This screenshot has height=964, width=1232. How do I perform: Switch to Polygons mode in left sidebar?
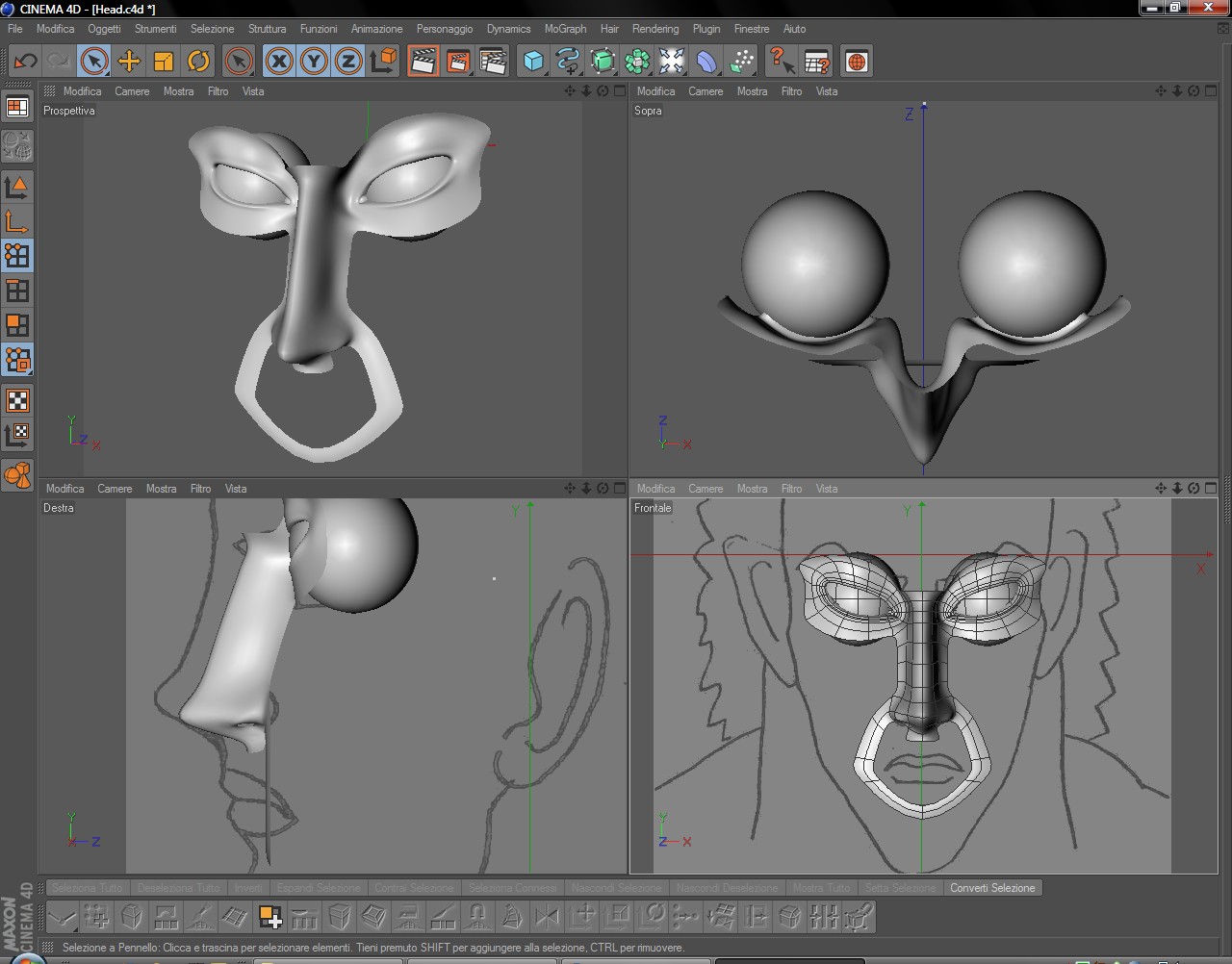point(17,325)
